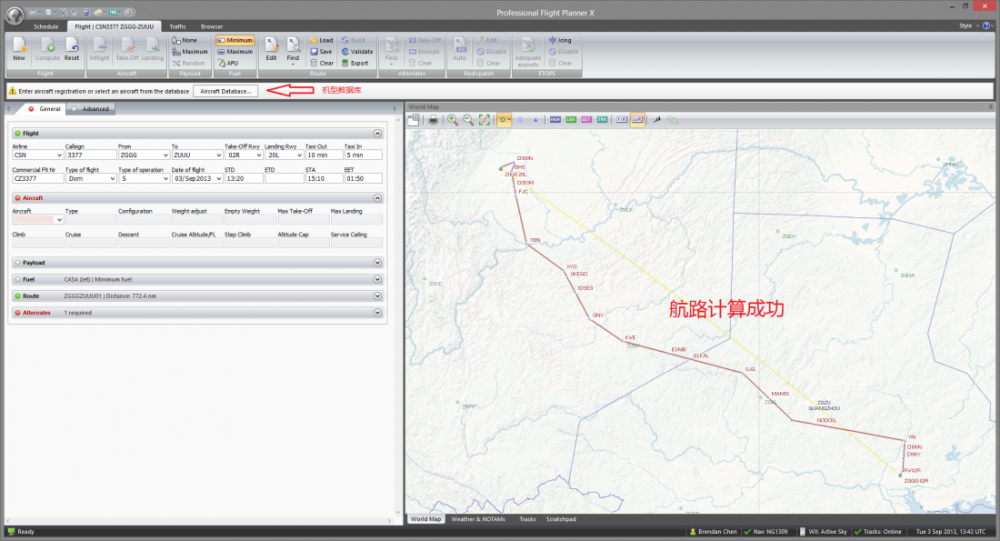Click the application orb menu button
1000x541 pixels.
pos(14,15)
